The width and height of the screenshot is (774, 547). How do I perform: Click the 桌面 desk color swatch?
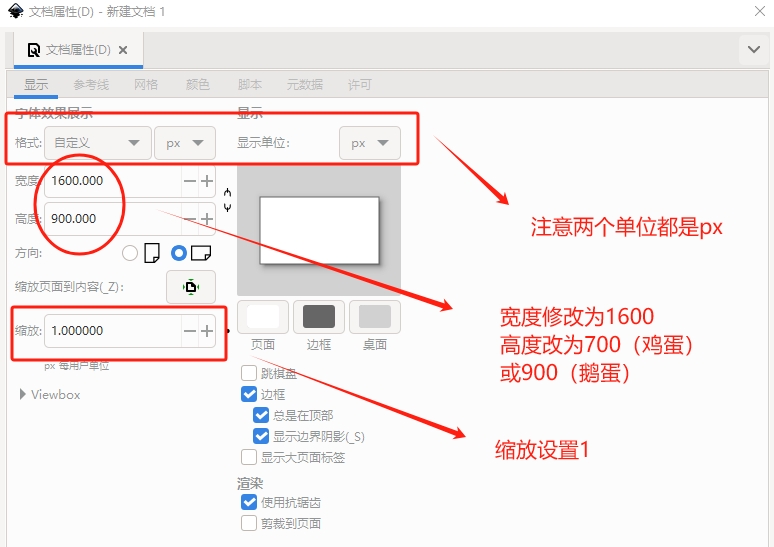click(x=375, y=317)
